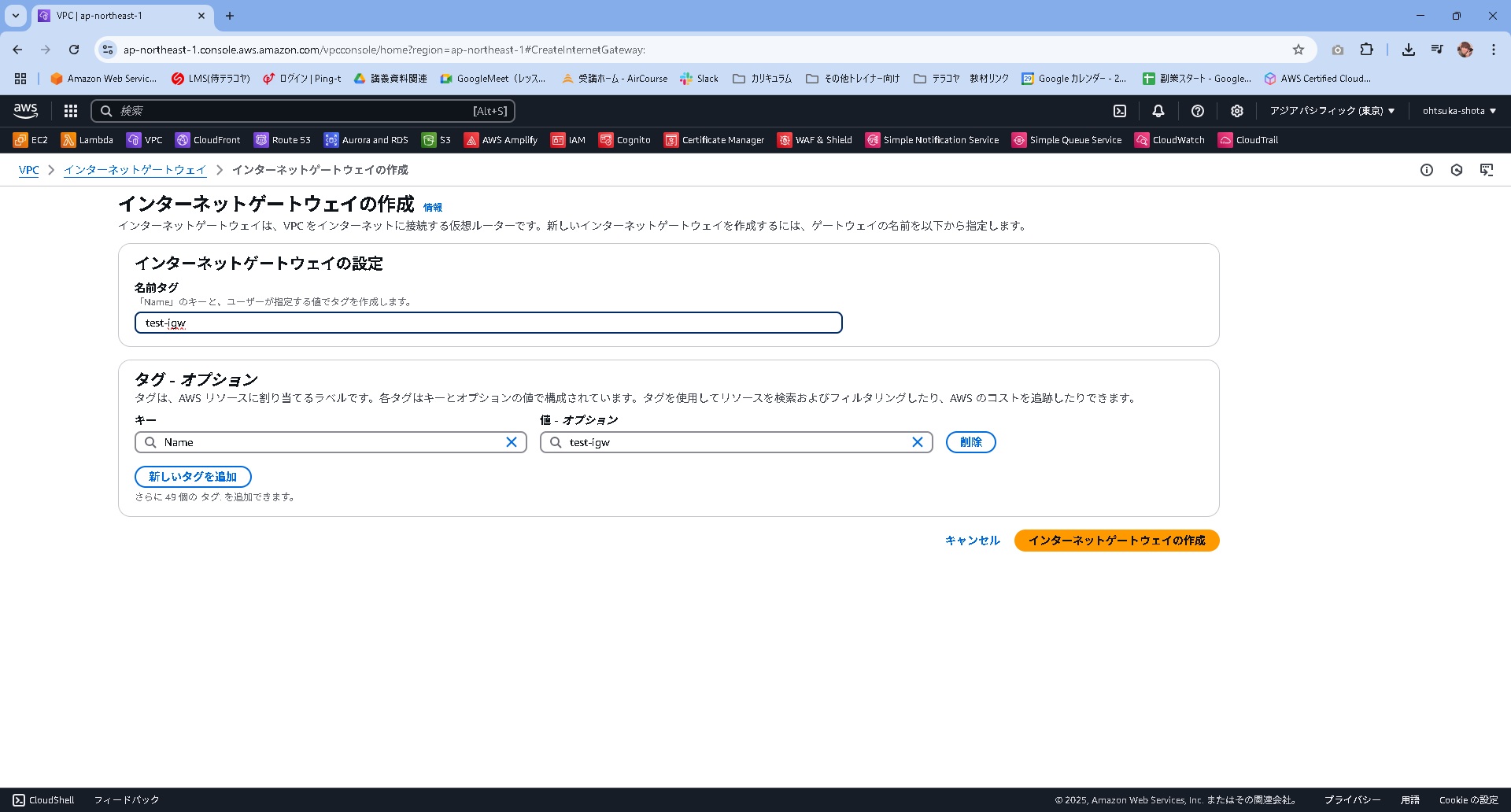Click インターネットゲートウェイの作成 orange button

tap(1116, 541)
